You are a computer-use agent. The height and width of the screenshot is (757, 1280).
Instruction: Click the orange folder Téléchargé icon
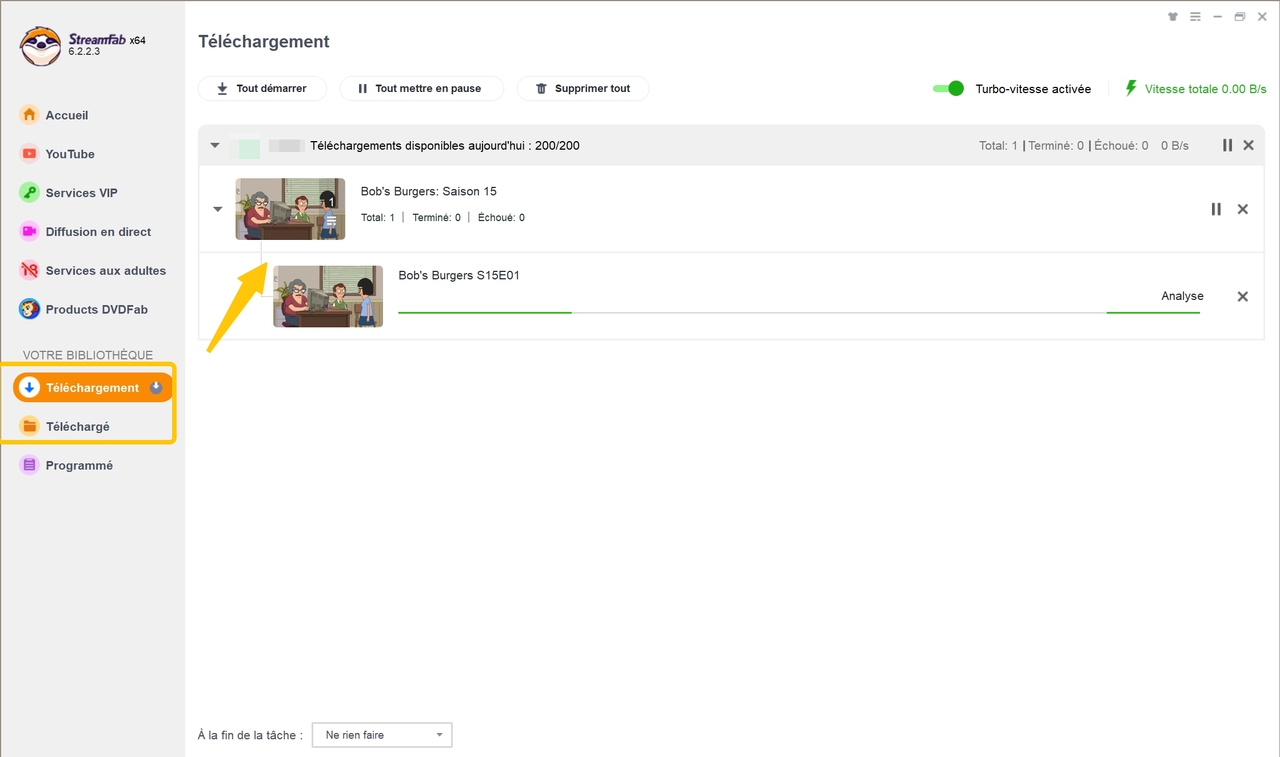(29, 427)
